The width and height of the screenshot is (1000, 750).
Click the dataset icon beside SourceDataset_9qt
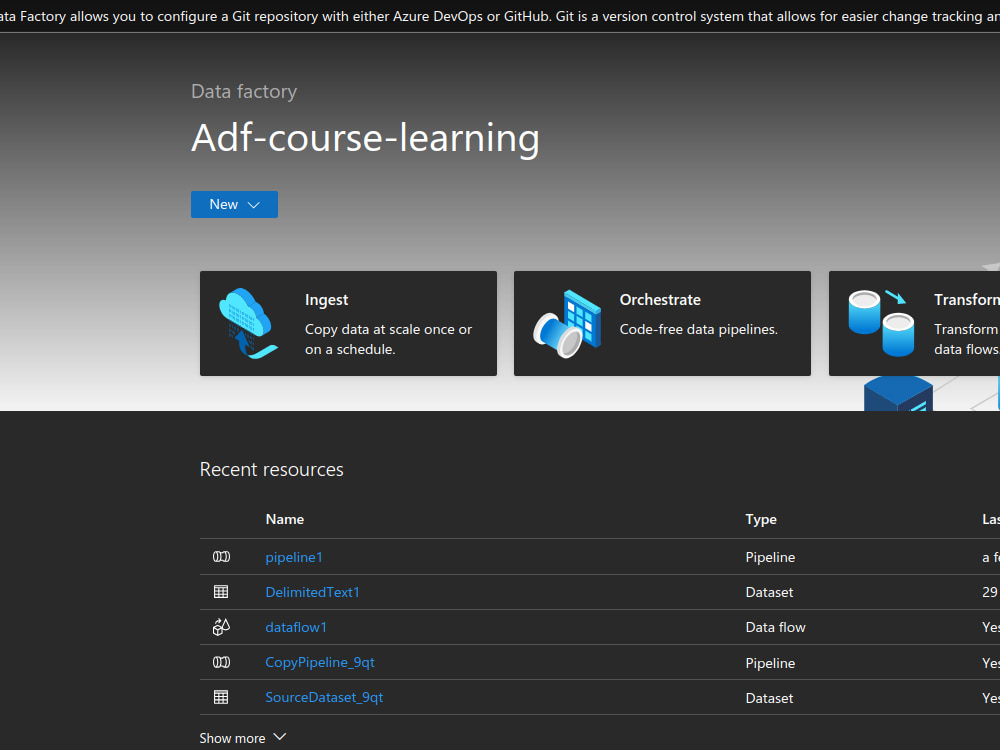[221, 697]
